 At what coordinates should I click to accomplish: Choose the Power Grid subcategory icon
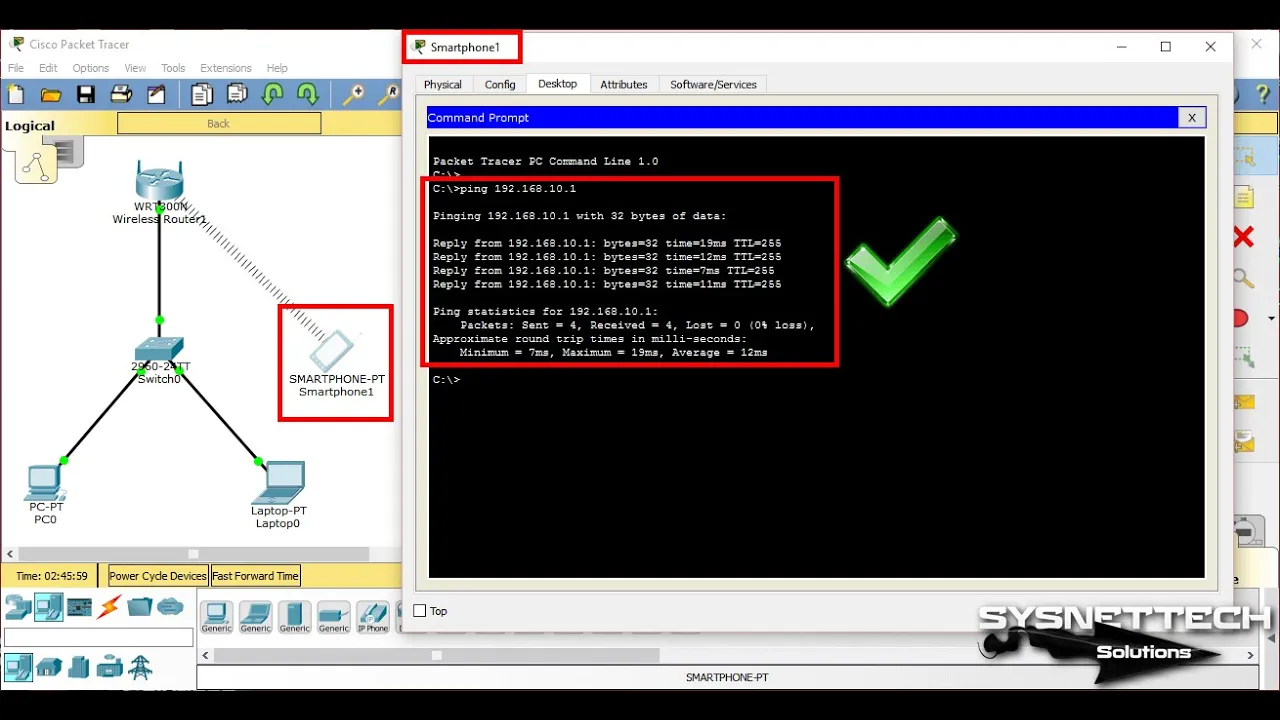pyautogui.click(x=141, y=667)
